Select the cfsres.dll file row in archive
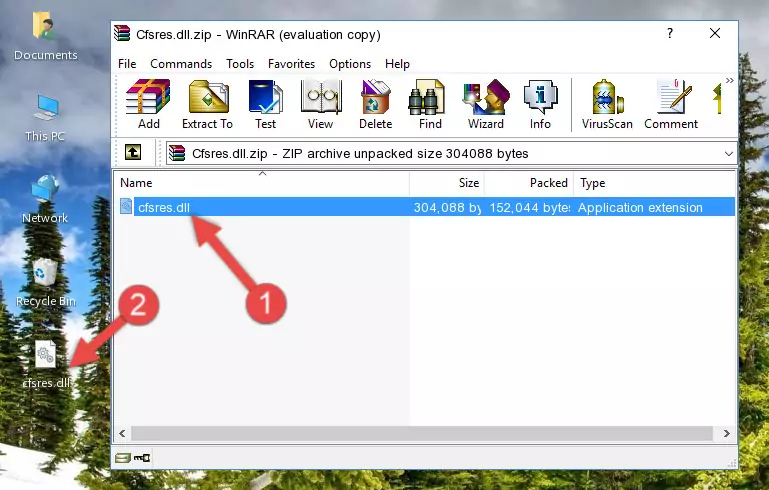The image size is (769, 490). click(426, 207)
